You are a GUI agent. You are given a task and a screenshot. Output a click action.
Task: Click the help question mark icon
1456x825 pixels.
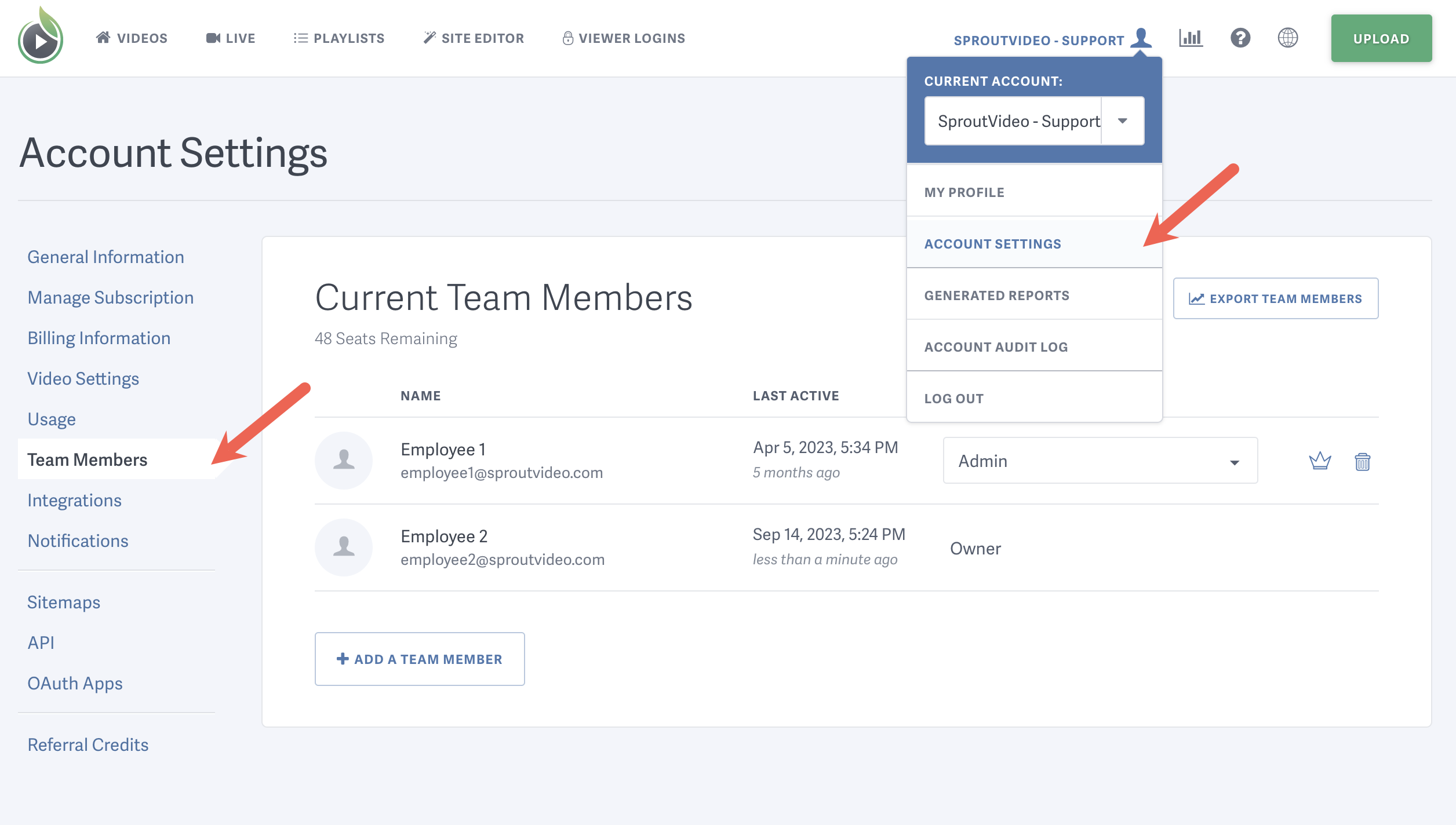point(1240,38)
